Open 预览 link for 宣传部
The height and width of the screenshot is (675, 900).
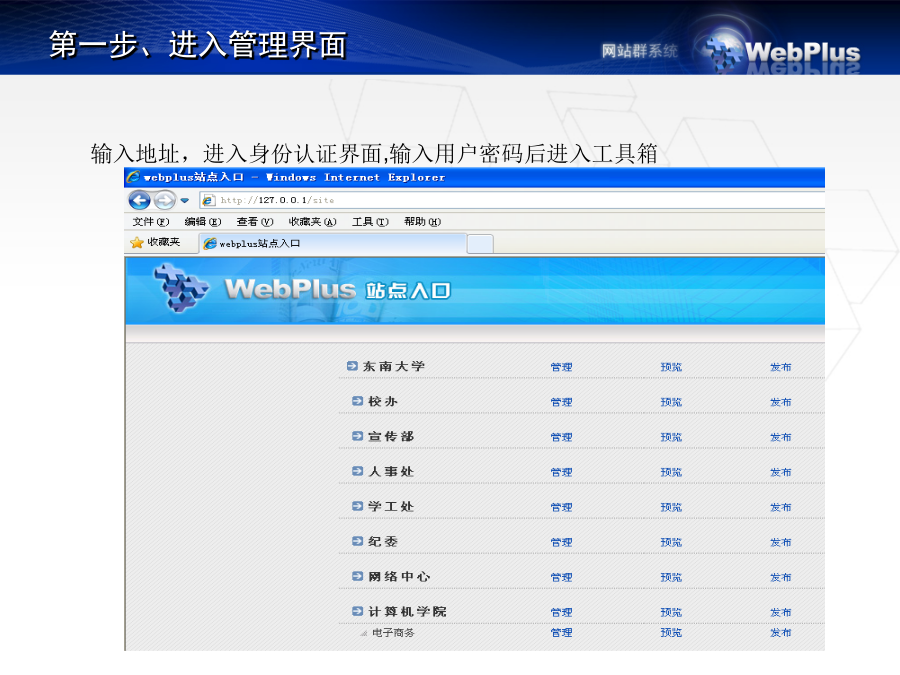click(x=671, y=437)
